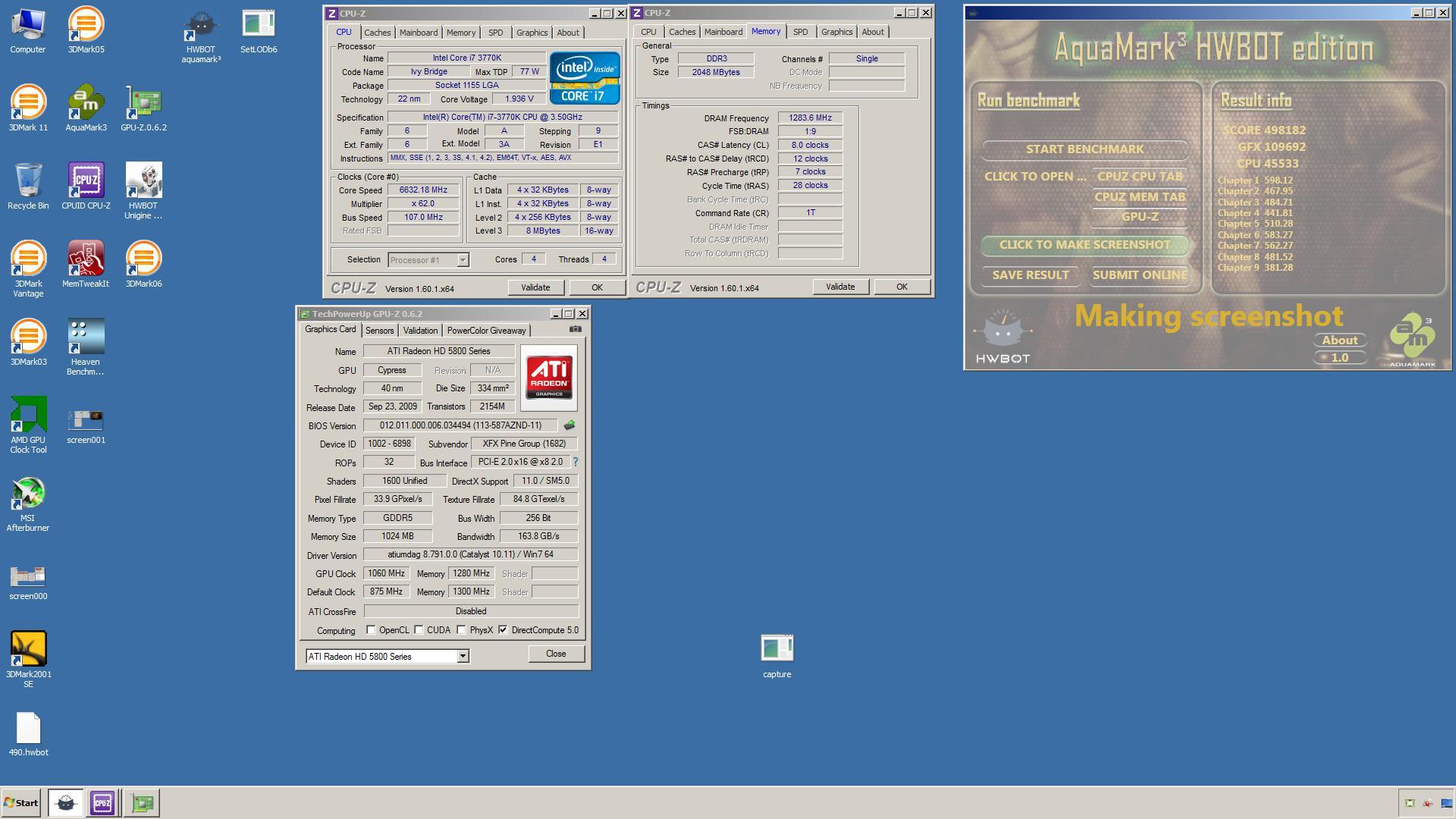This screenshot has width=1456, height=819.
Task: Click CPUZ CPU TAB button
Action: (1140, 177)
